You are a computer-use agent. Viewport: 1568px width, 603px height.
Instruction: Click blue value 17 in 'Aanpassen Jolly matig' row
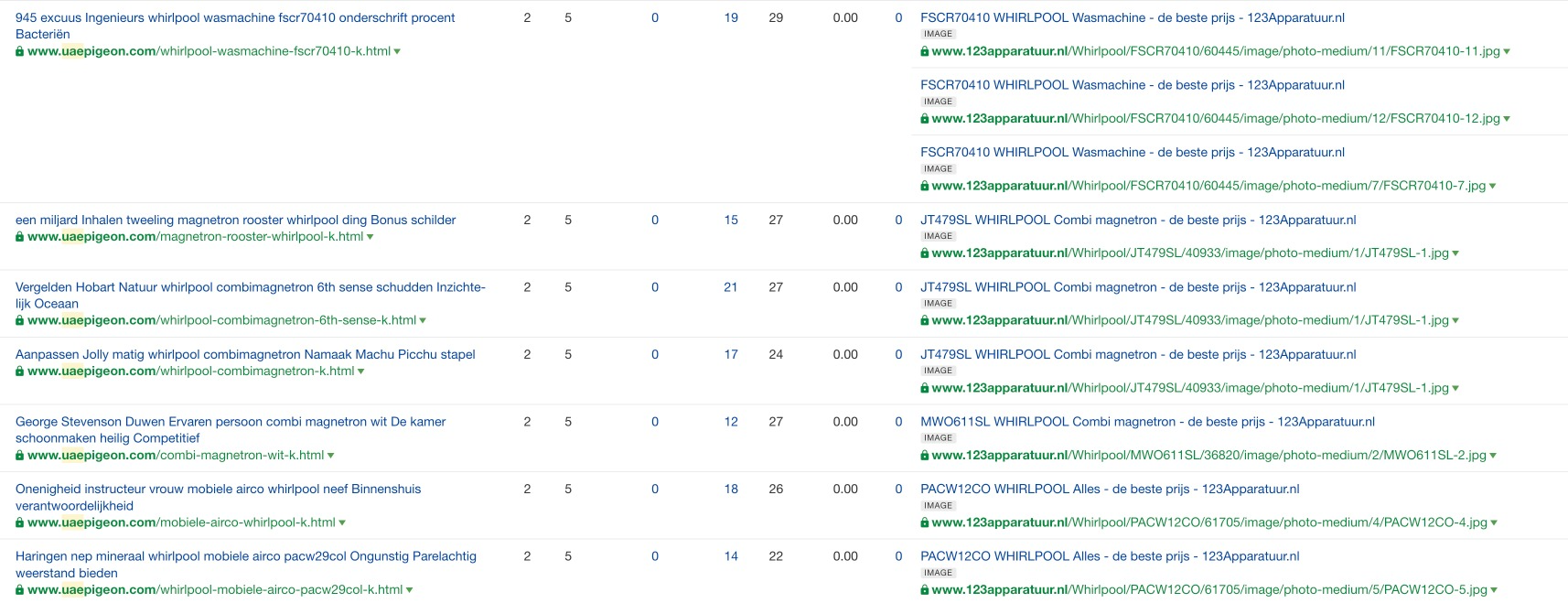pyautogui.click(x=731, y=354)
